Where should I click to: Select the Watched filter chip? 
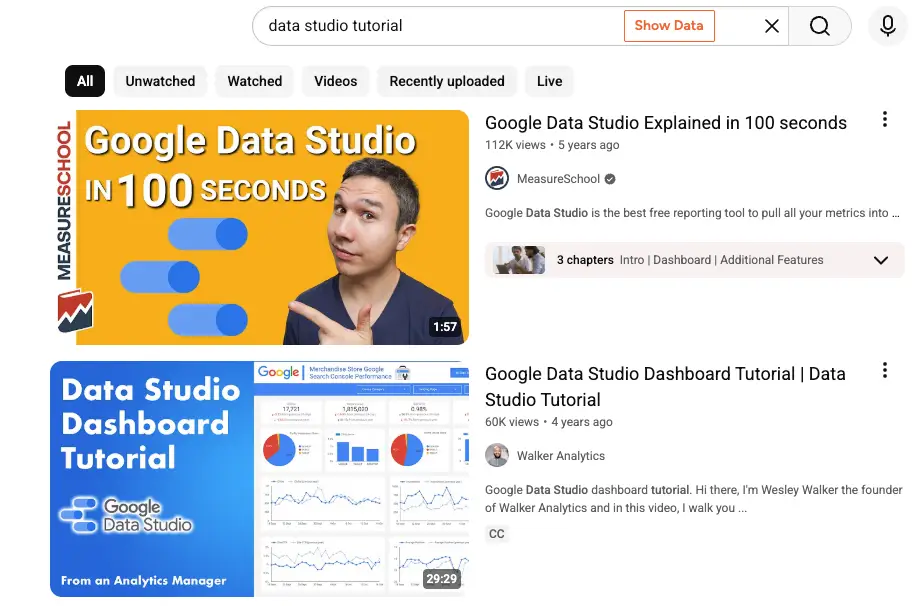(x=255, y=81)
